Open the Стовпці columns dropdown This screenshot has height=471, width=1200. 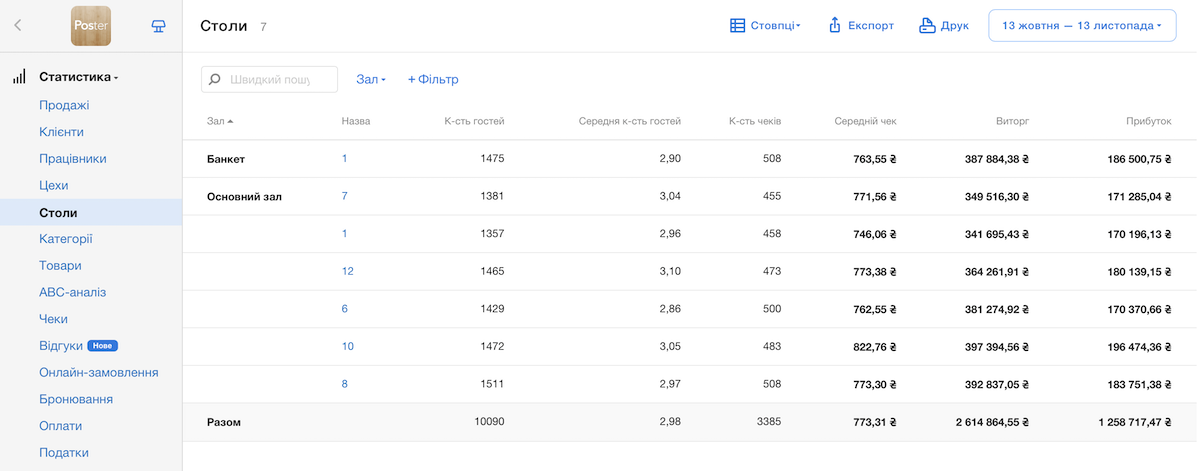click(x=765, y=26)
